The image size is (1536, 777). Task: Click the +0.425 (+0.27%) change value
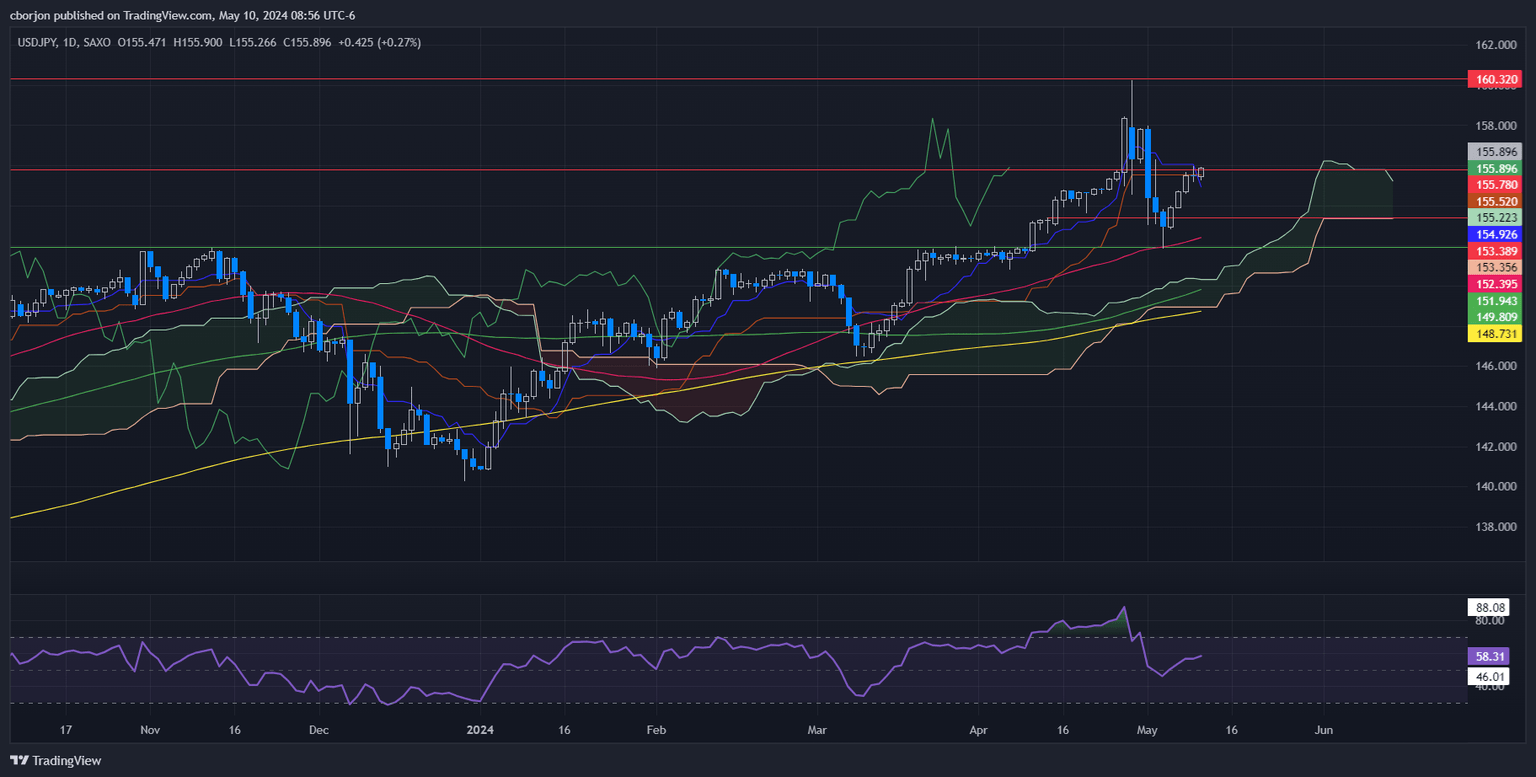(x=380, y=43)
